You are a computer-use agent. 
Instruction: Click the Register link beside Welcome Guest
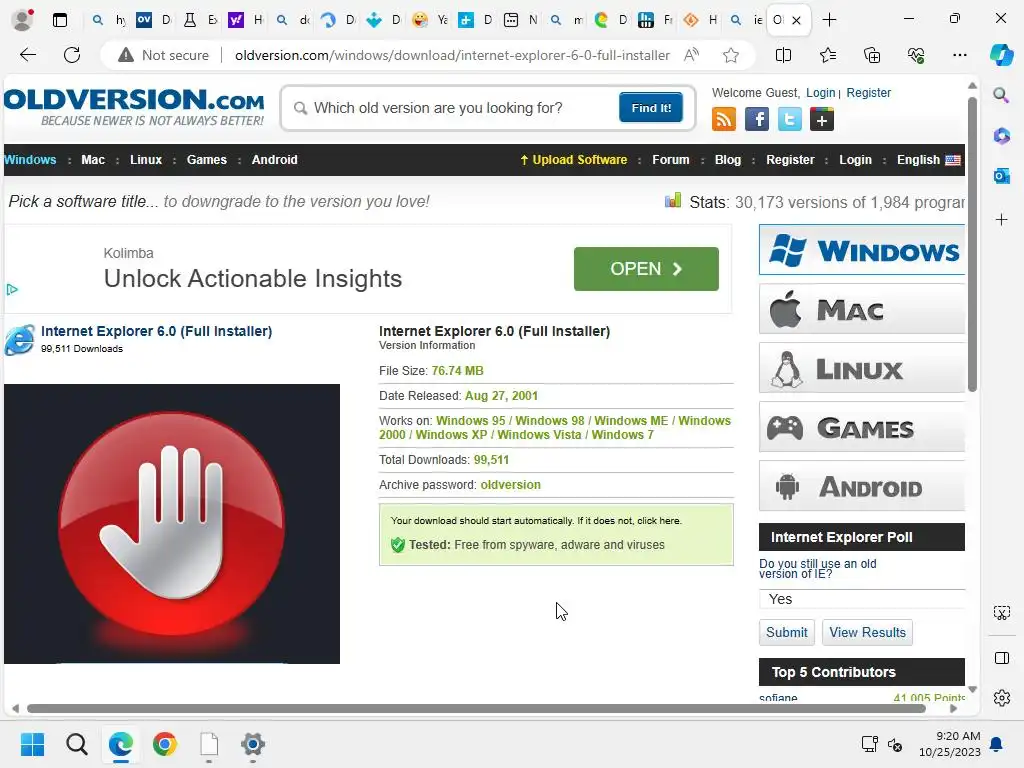tap(868, 93)
